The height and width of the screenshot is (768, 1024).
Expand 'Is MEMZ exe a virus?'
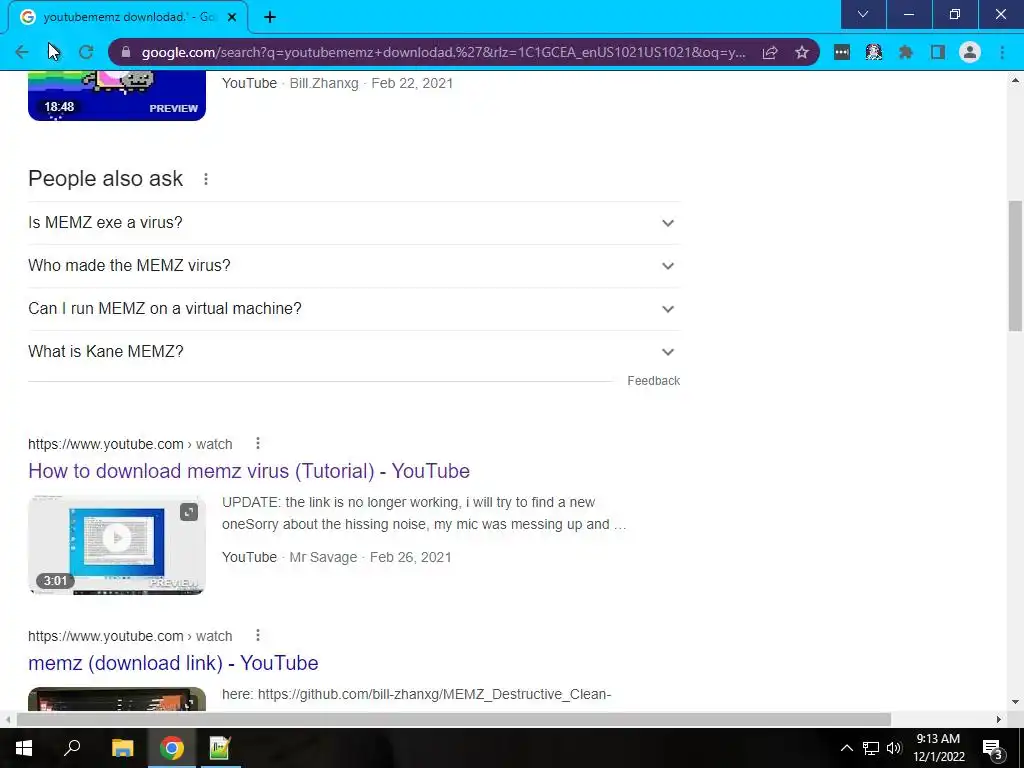click(x=354, y=223)
